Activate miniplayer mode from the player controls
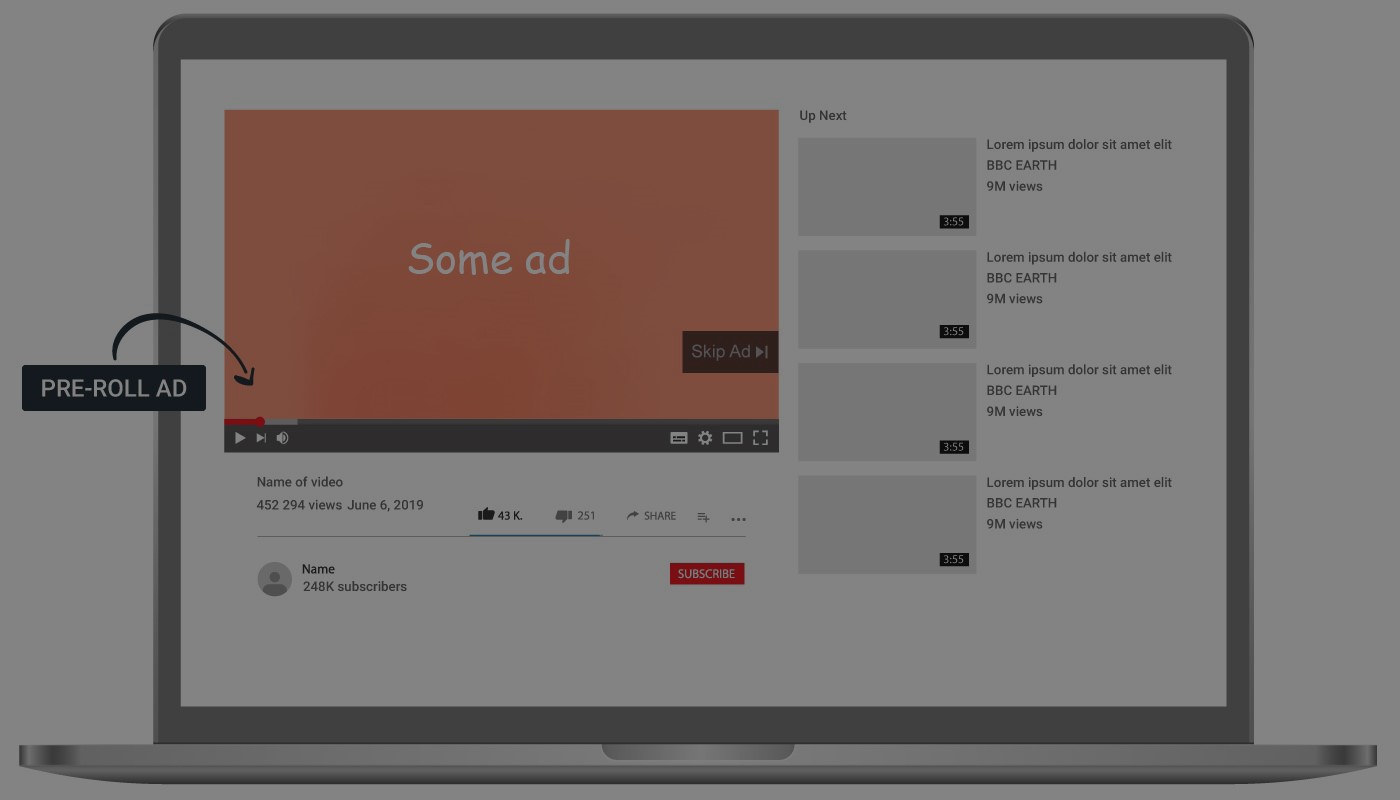 click(733, 437)
